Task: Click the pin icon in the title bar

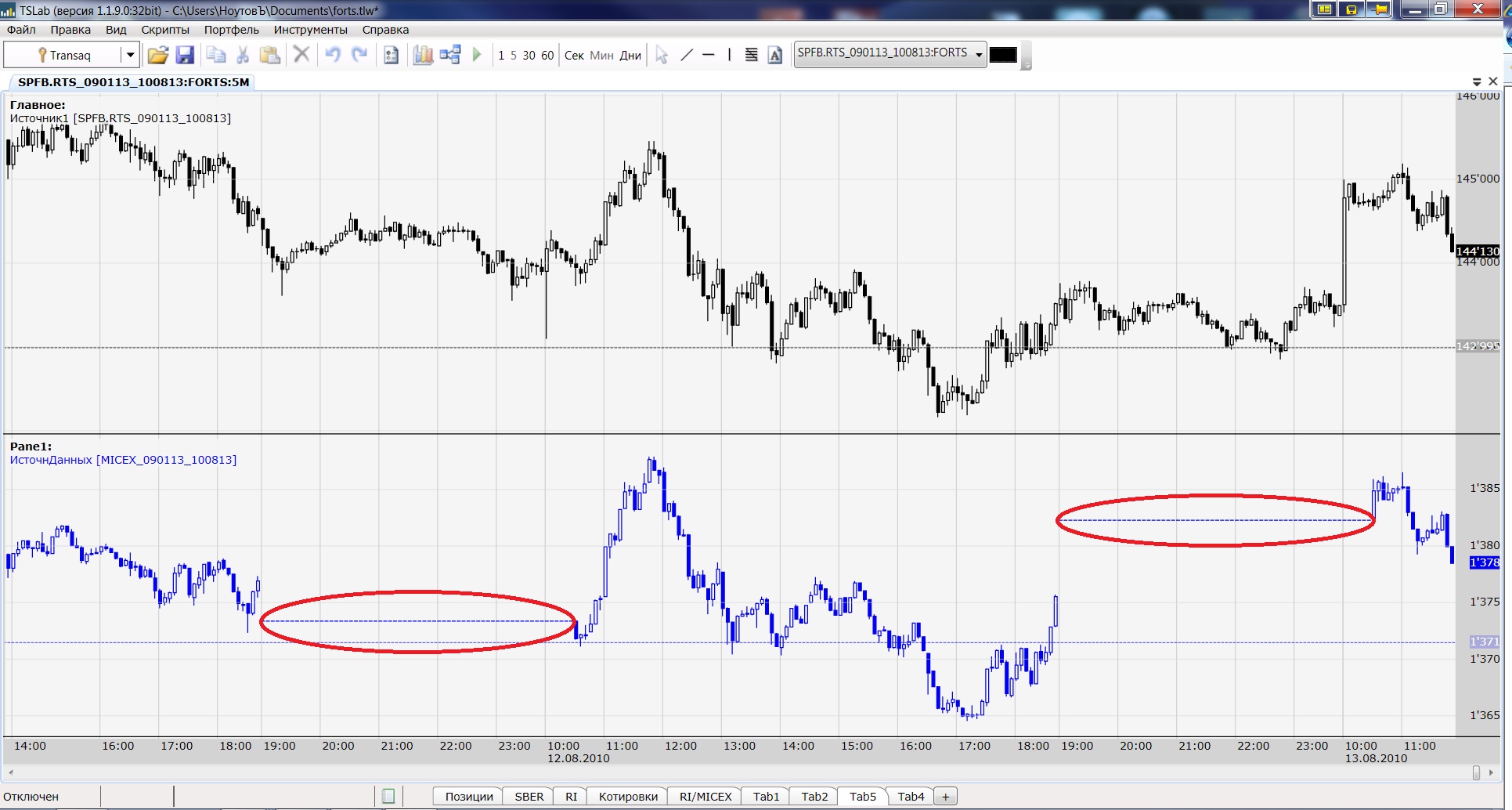Action: 1379,9
